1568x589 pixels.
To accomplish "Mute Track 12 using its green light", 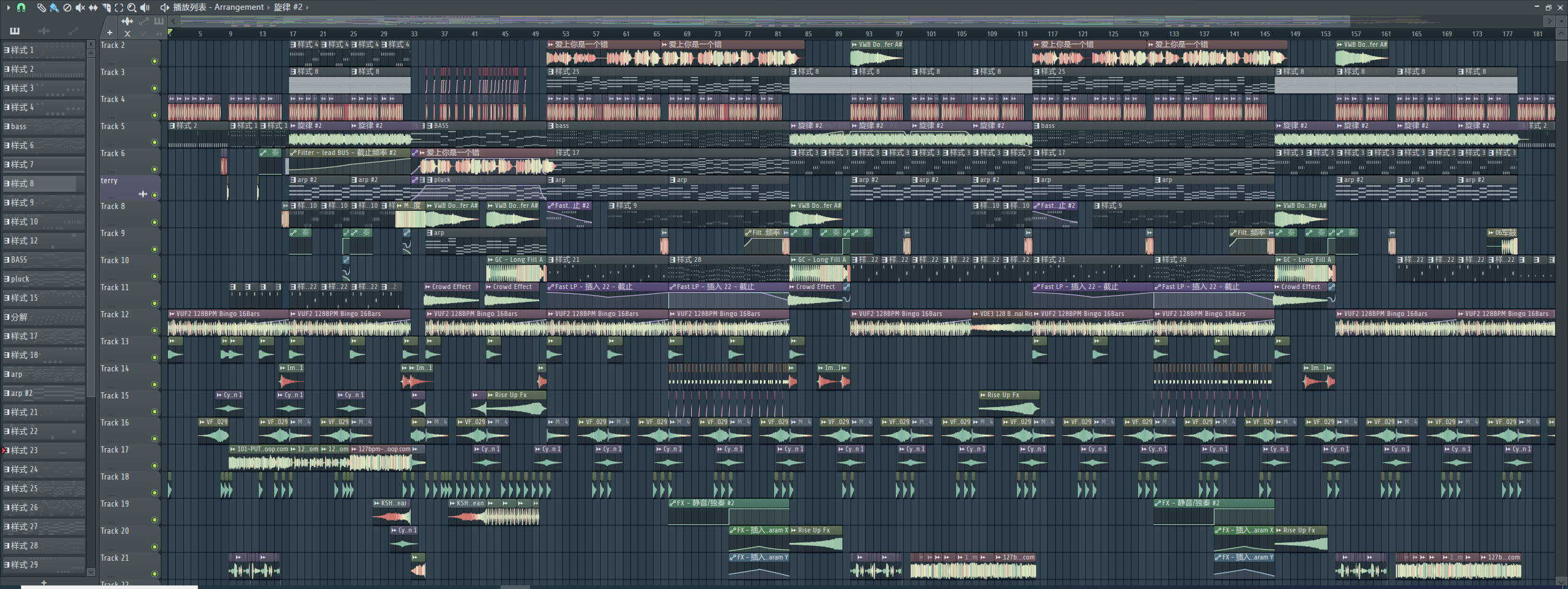I will pos(154,330).
